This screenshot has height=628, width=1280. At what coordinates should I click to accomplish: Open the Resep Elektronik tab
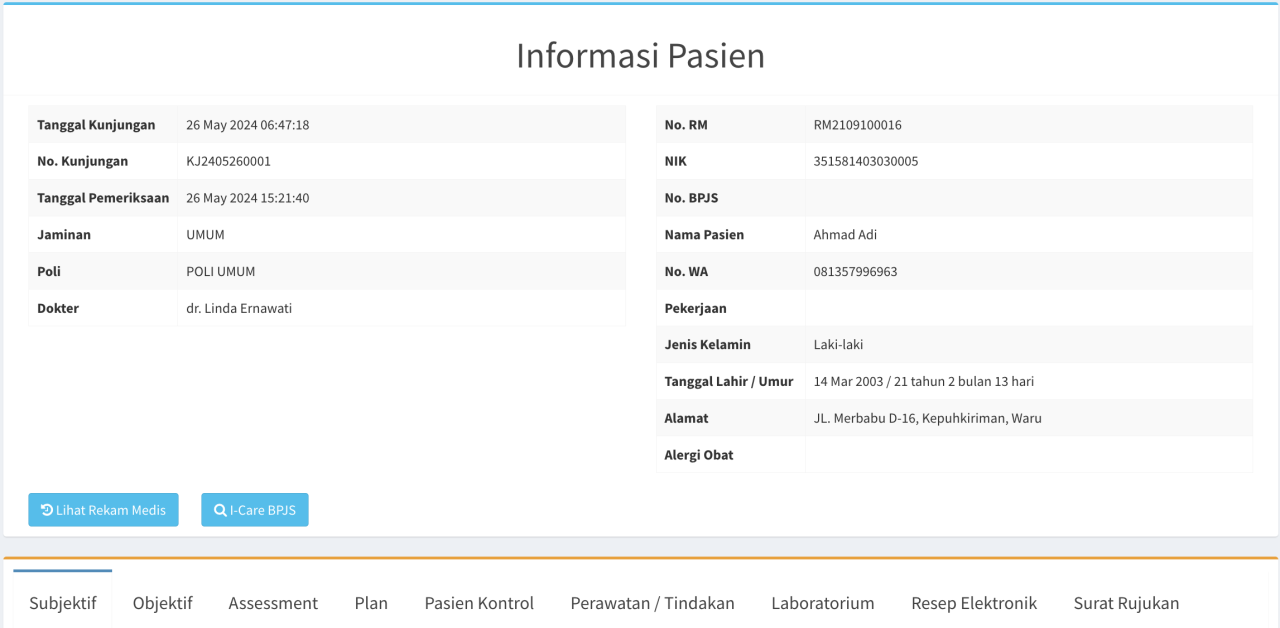[x=974, y=603]
